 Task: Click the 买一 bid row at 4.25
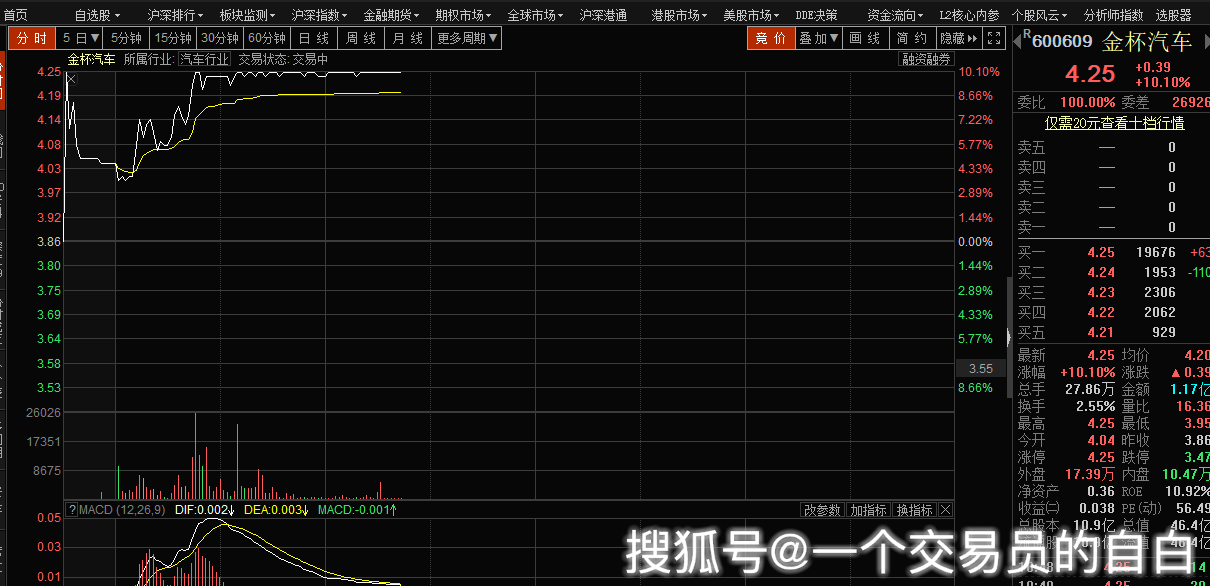(x=1112, y=252)
